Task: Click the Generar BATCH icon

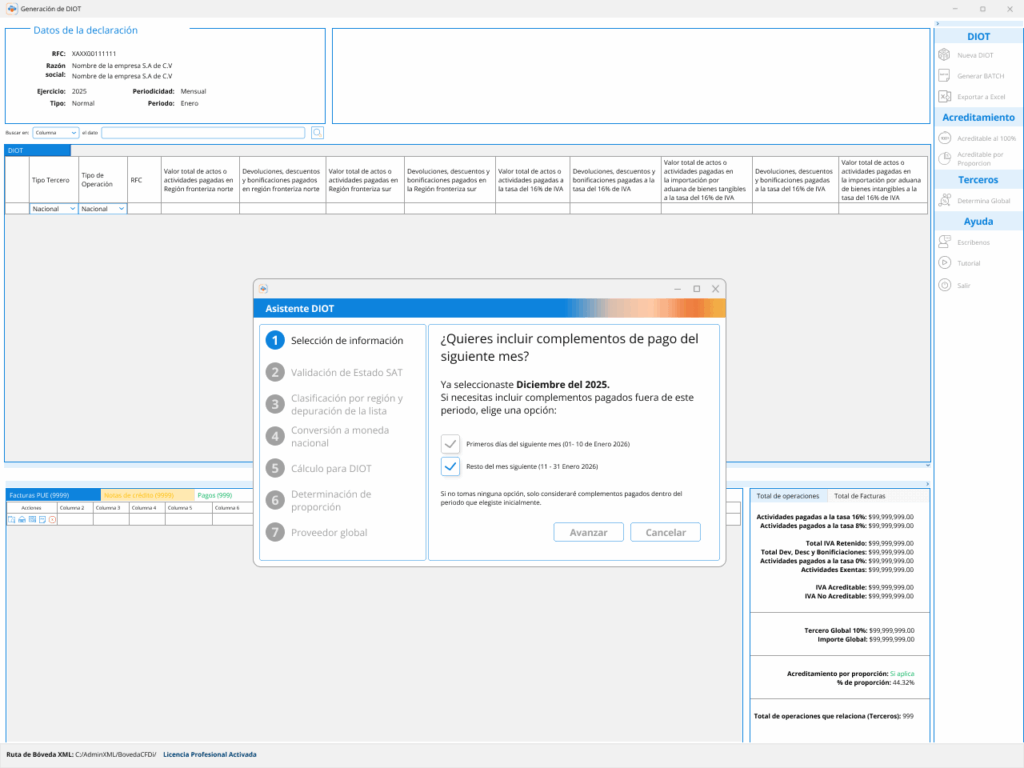Action: 944,76
